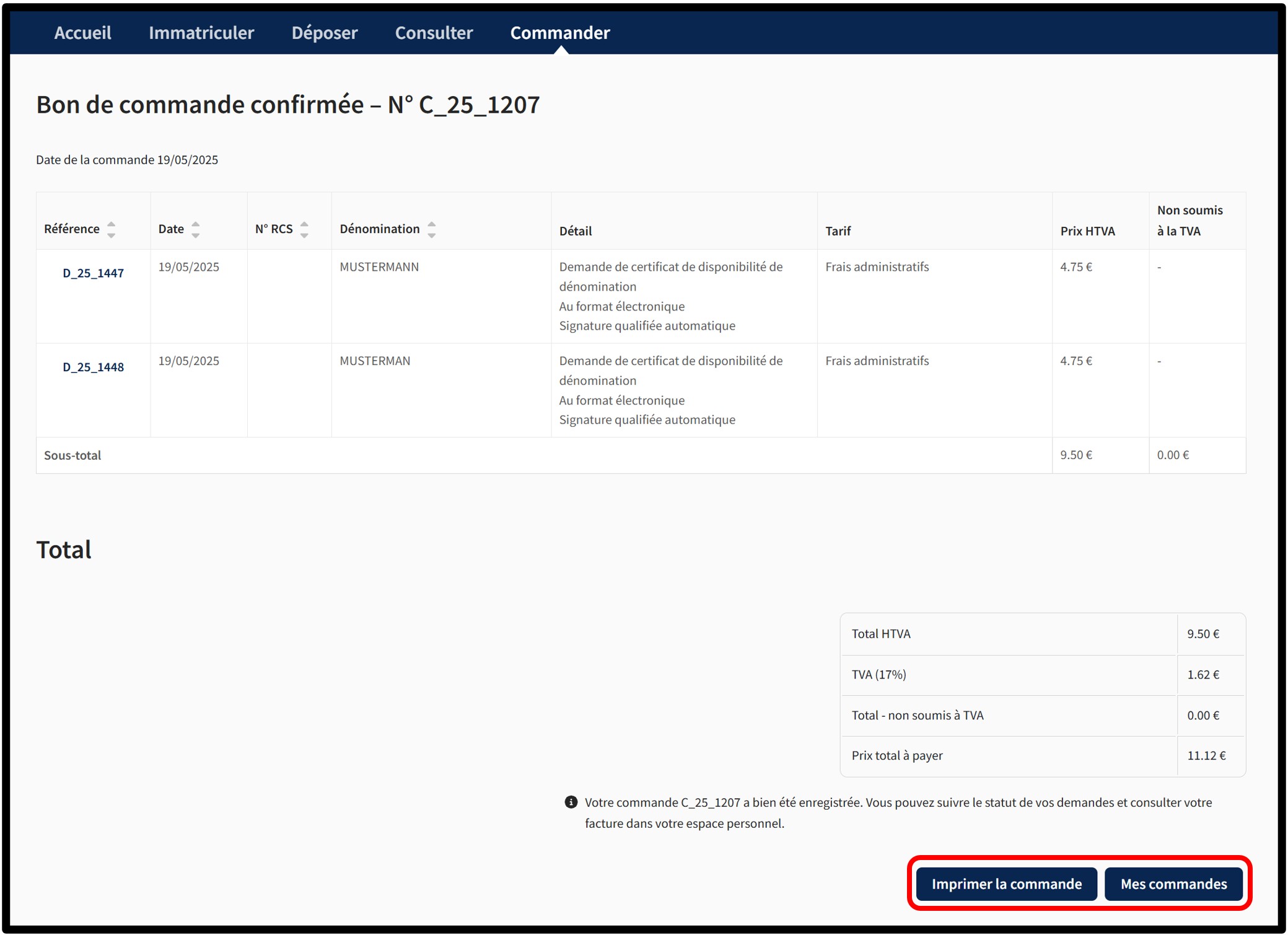1288x935 pixels.
Task: Click the info icon beside confirmation message
Action: [571, 802]
